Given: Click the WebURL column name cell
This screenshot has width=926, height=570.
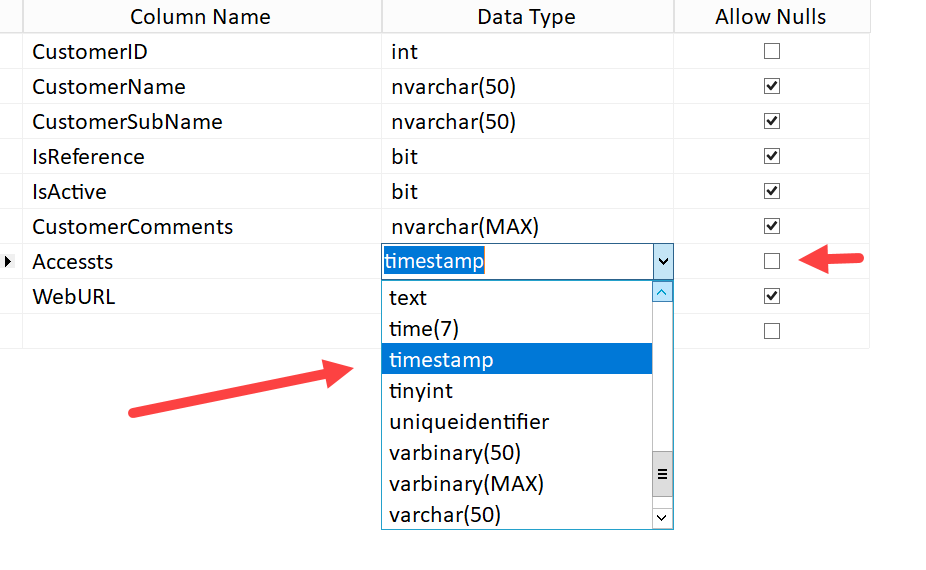Looking at the screenshot, I should (202, 296).
